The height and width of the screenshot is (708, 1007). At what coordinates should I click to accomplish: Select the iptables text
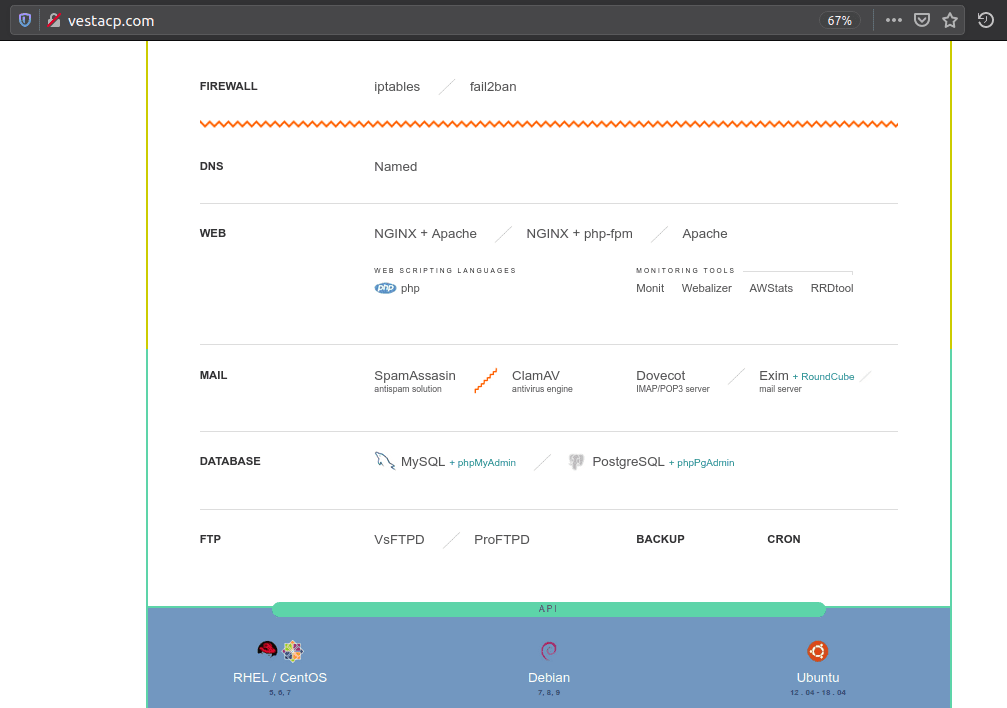(397, 87)
